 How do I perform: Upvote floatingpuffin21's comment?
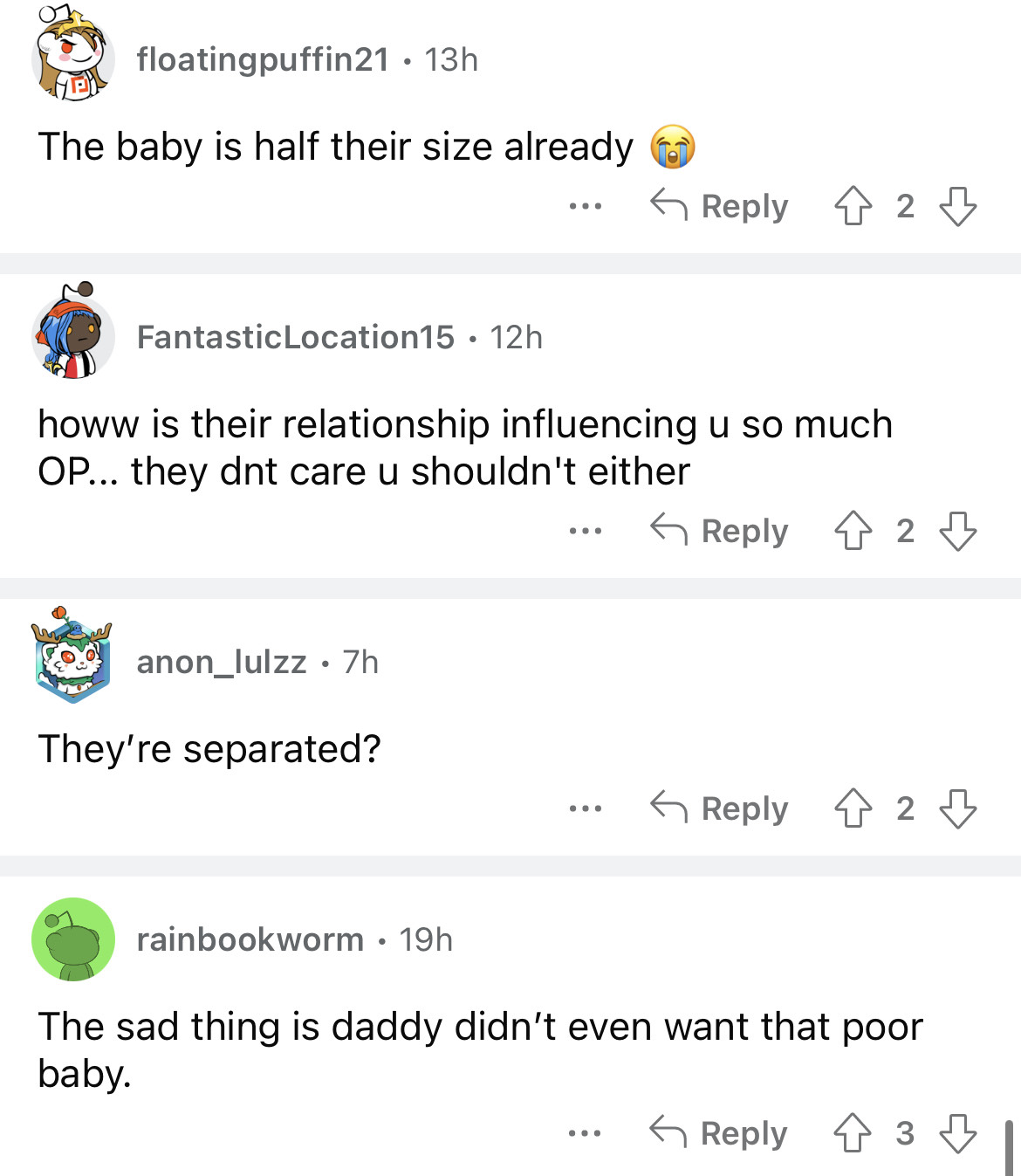pos(853,207)
